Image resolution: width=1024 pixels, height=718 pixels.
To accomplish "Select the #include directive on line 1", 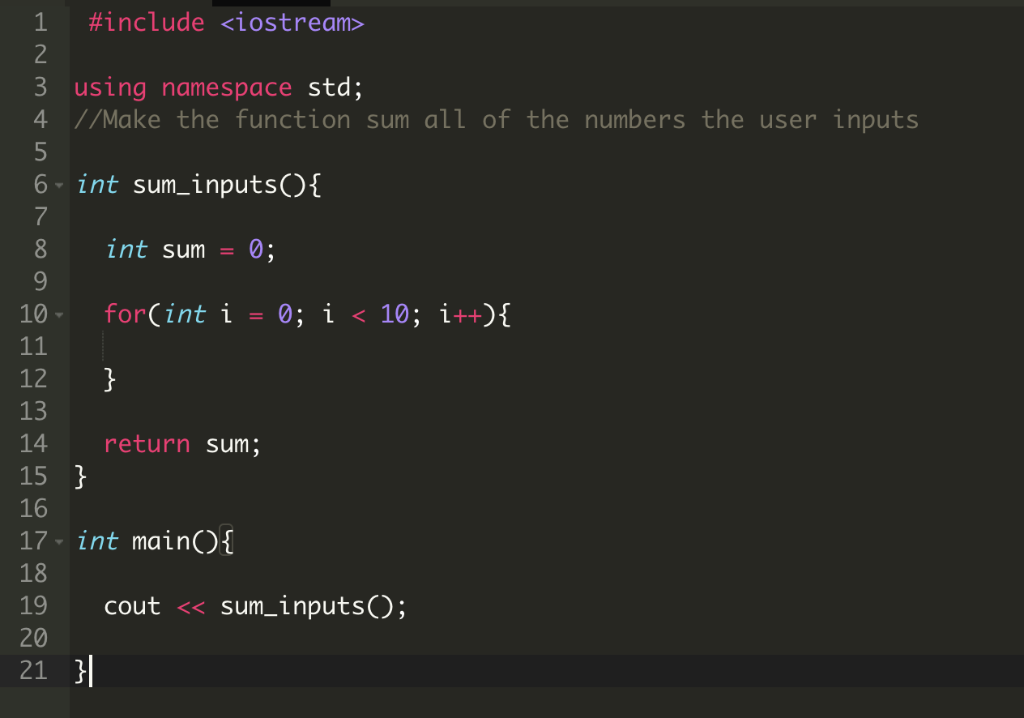I will point(148,22).
